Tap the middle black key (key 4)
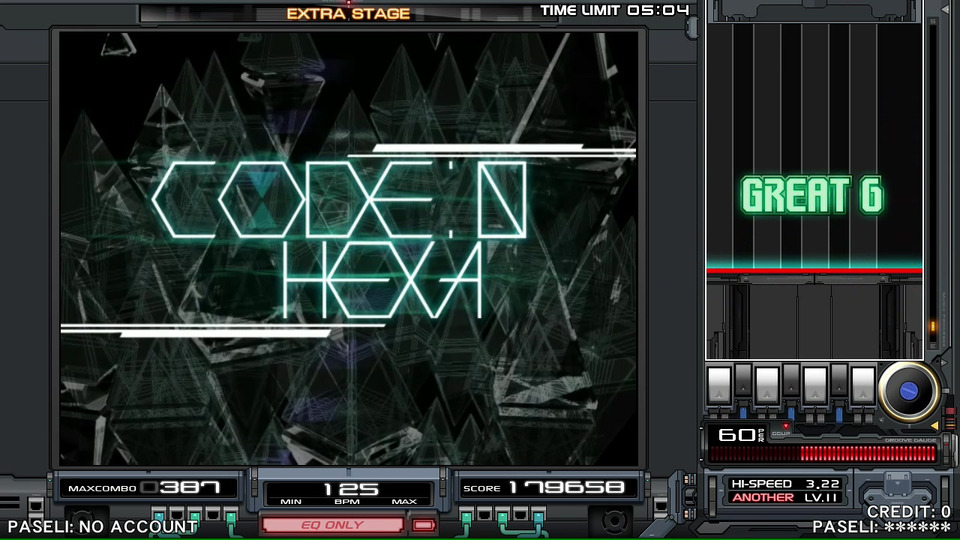Image resolution: width=960 pixels, height=540 pixels. [x=790, y=380]
